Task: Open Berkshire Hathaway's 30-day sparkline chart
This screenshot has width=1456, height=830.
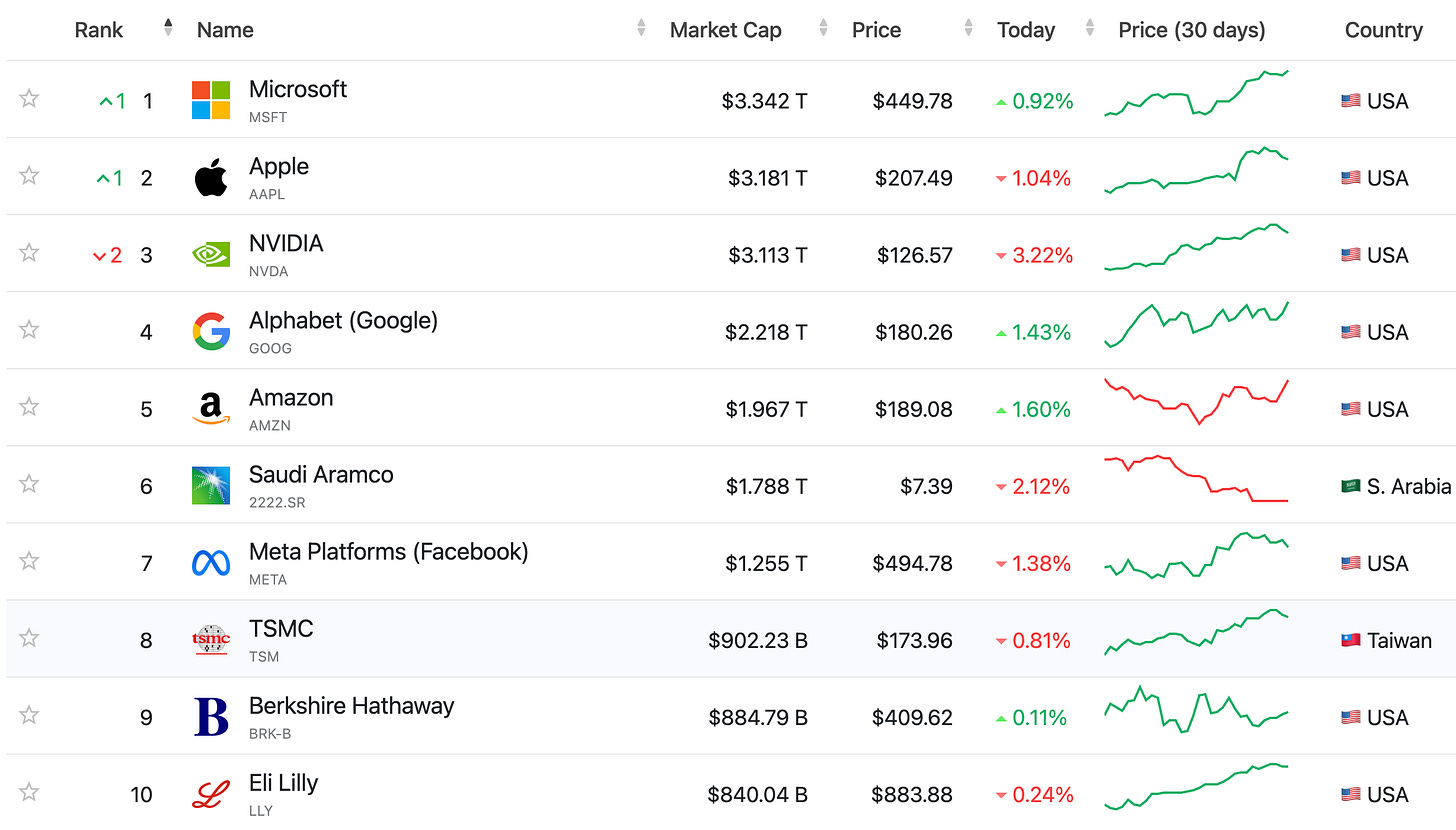Action: (1197, 709)
